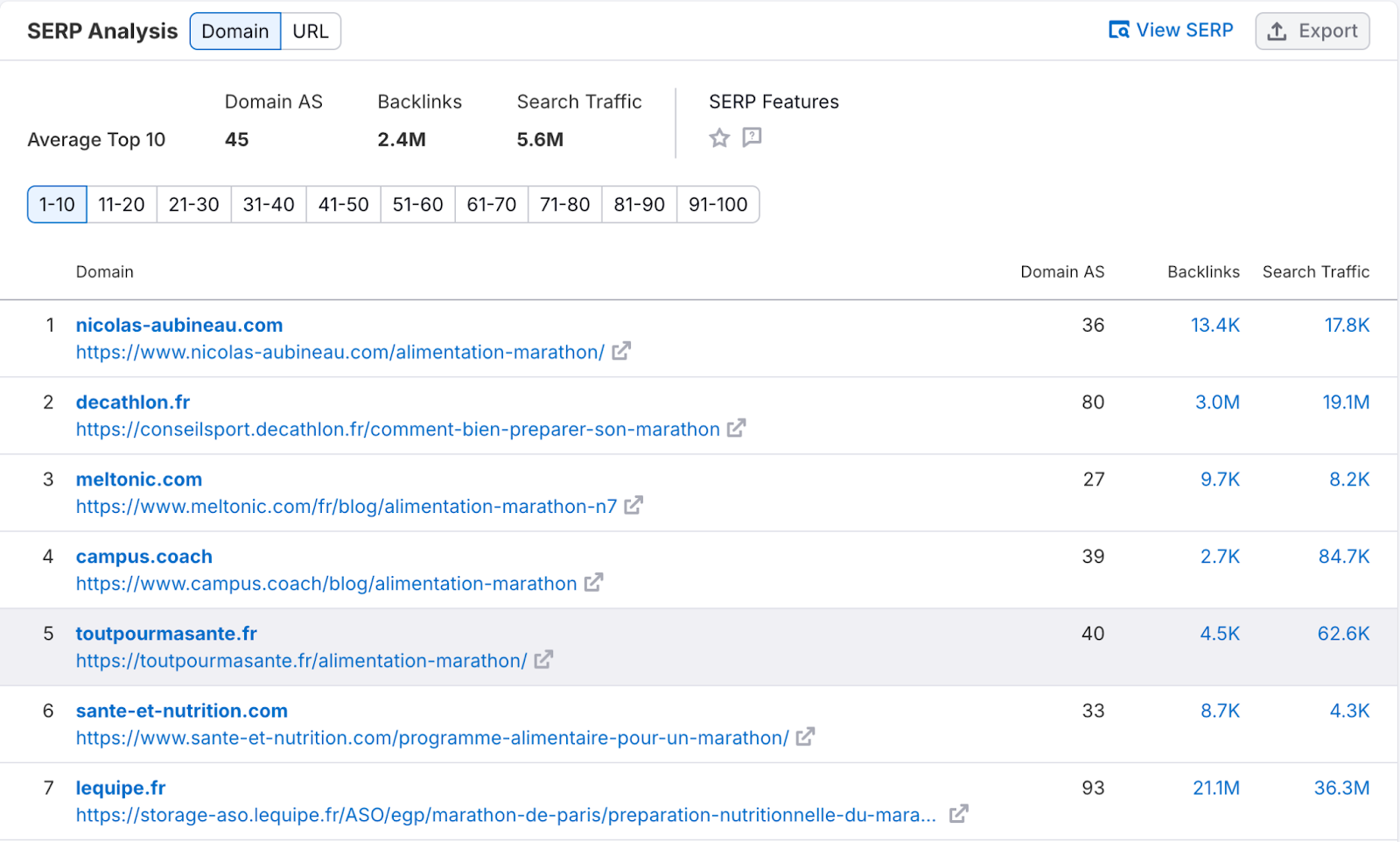Click 13.4K backlinks for nicolas-aubineau.com
Screen dimensions: 1400x842
pos(1215,325)
